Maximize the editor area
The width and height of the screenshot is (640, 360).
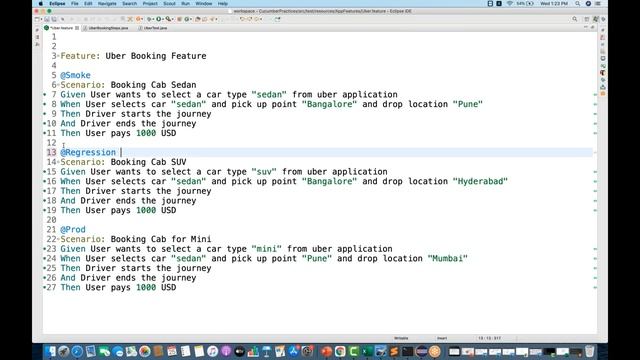[593, 28]
